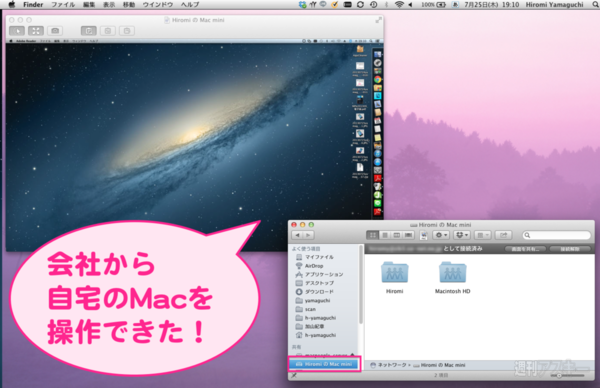
Task: Click the input source icon in menu bar
Action: click(455, 5)
